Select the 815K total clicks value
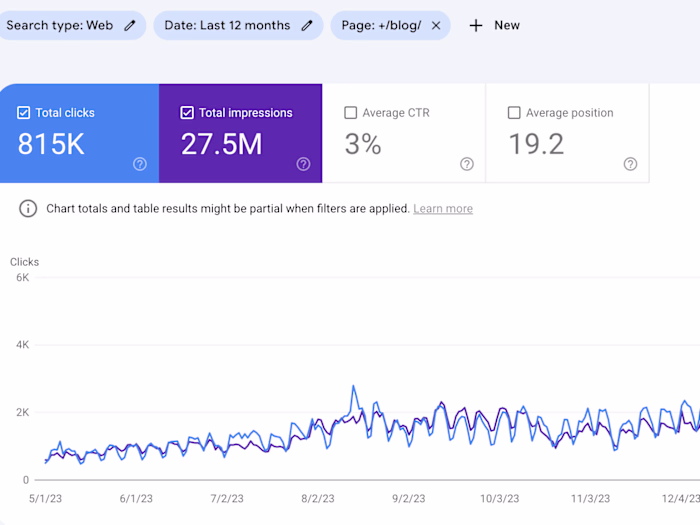This screenshot has width=700, height=525. (x=51, y=144)
